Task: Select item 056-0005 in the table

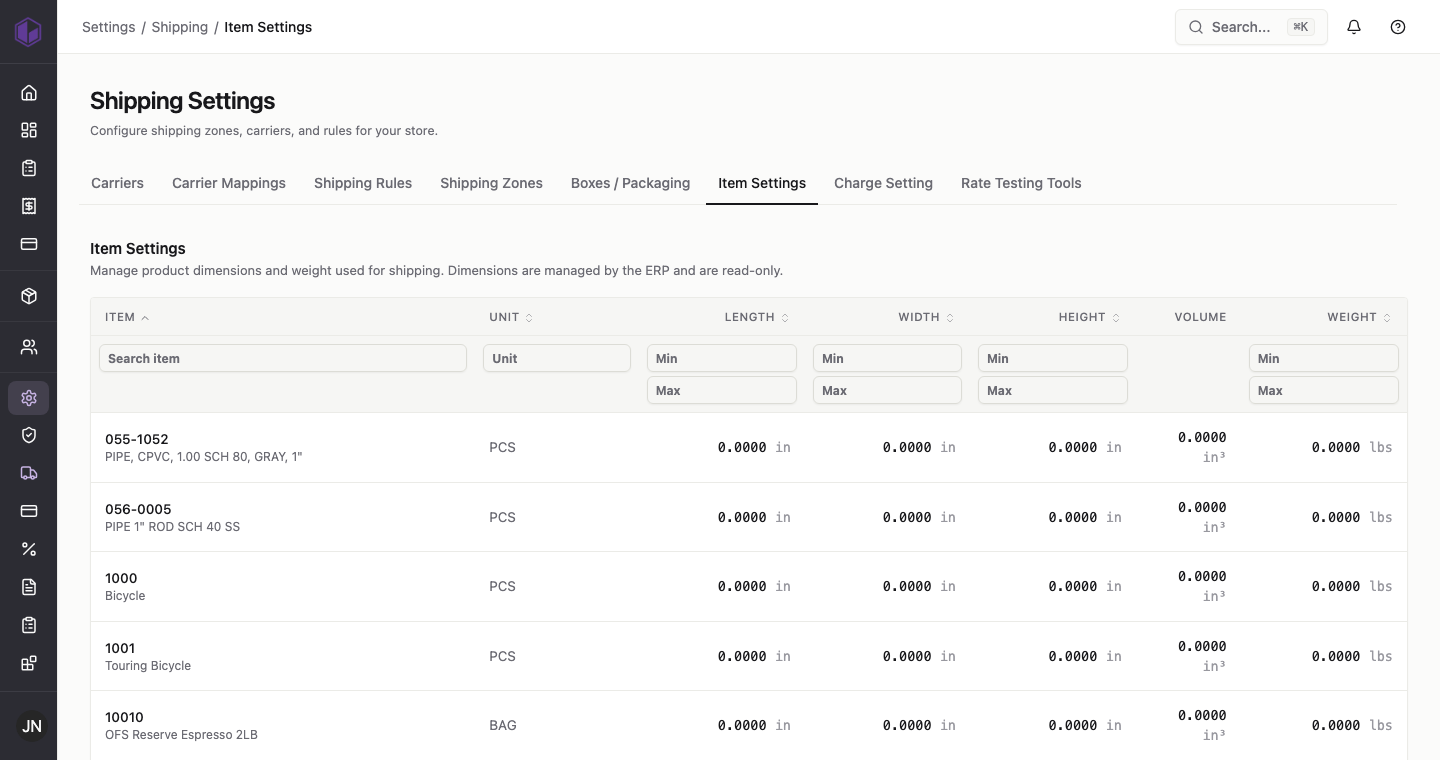Action: tap(748, 517)
